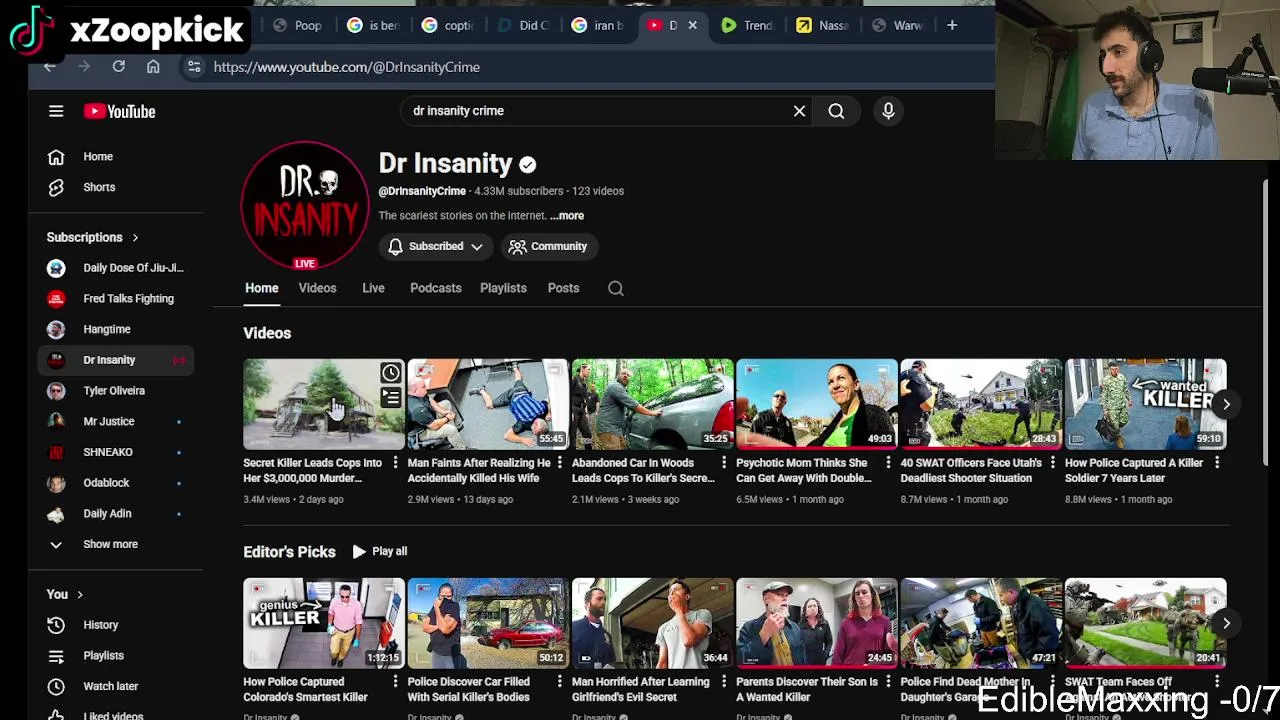Open Daily Adin subscription
The height and width of the screenshot is (720, 1280).
pyautogui.click(x=116, y=513)
